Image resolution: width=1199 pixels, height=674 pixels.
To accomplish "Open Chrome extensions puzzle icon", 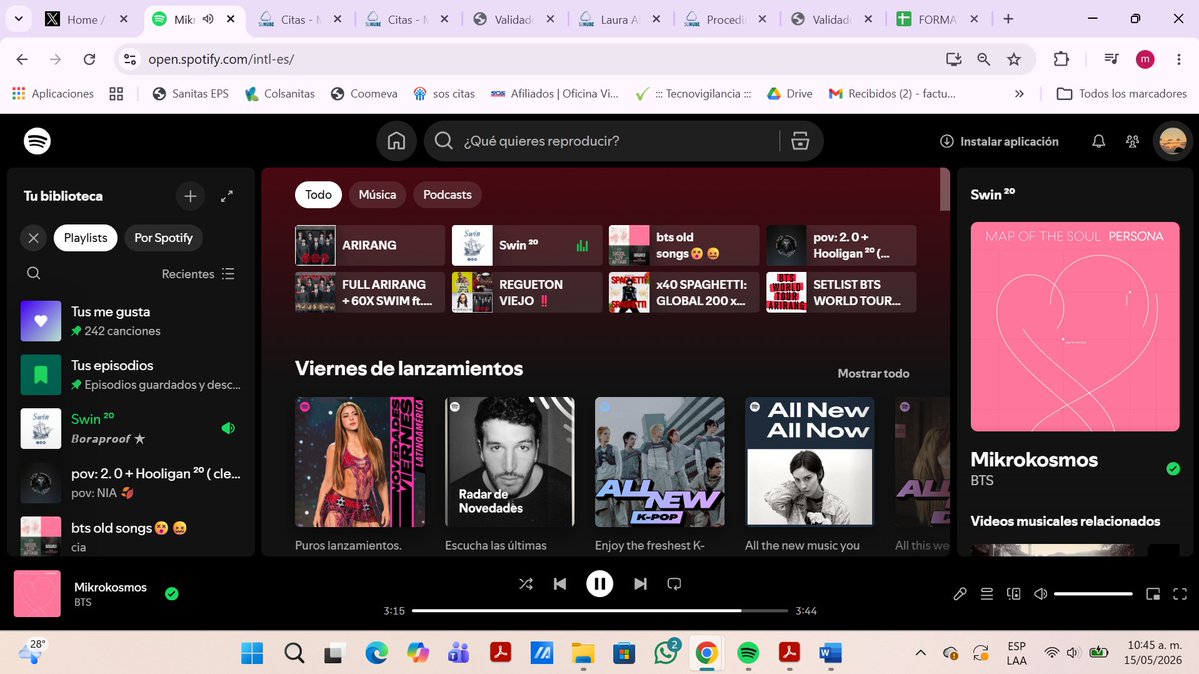I will click(x=1061, y=59).
